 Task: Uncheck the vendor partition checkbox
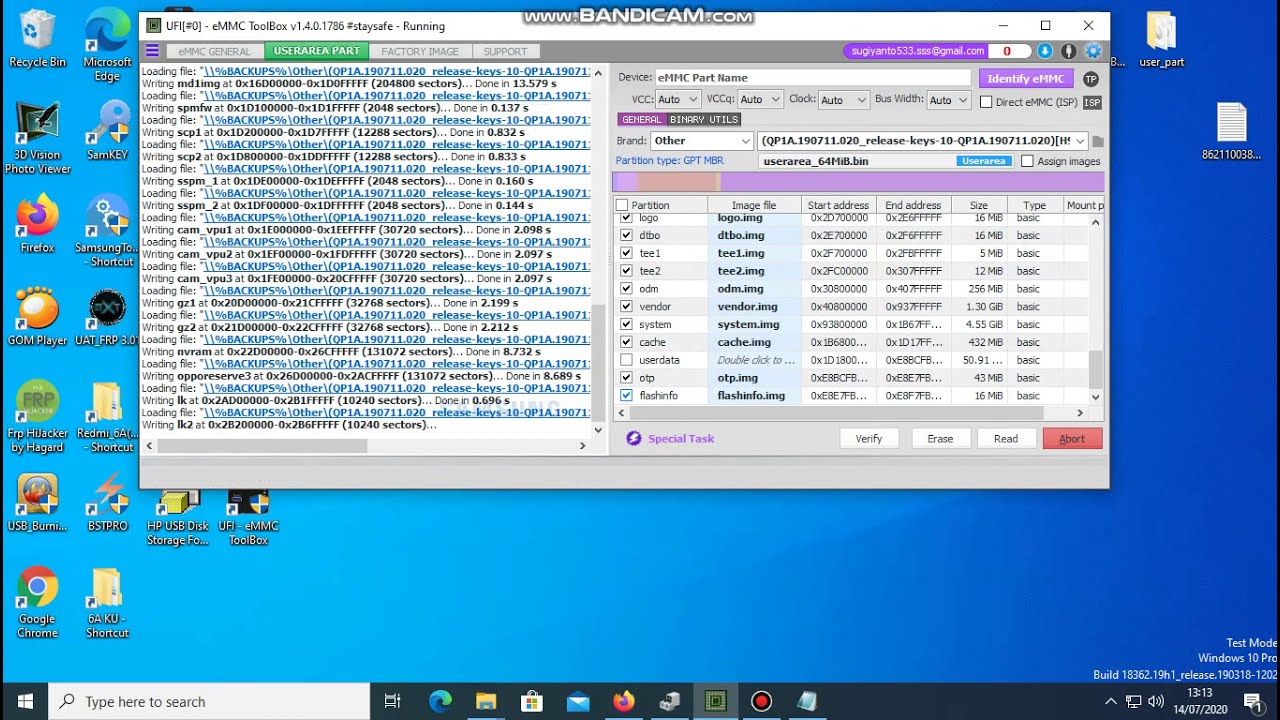626,307
